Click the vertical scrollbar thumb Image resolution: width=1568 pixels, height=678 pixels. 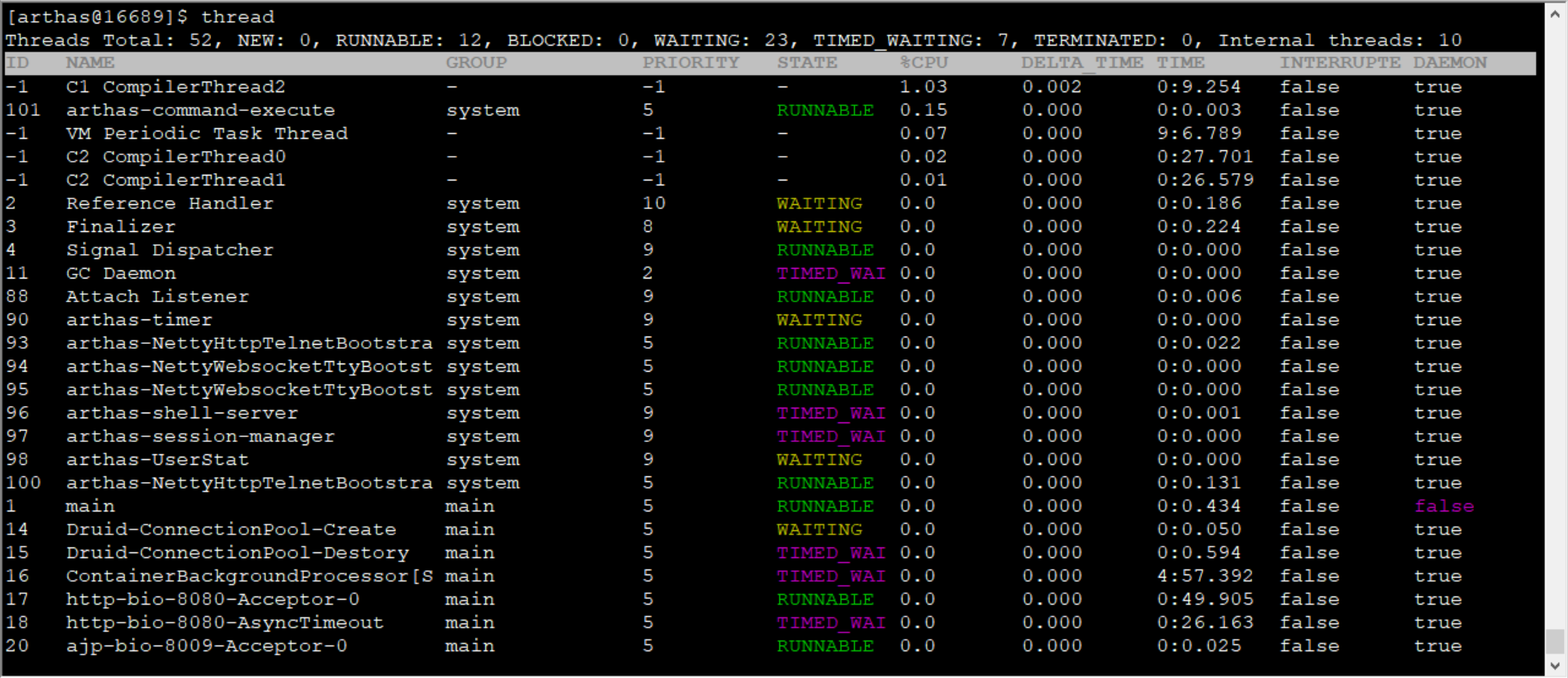point(1555,641)
